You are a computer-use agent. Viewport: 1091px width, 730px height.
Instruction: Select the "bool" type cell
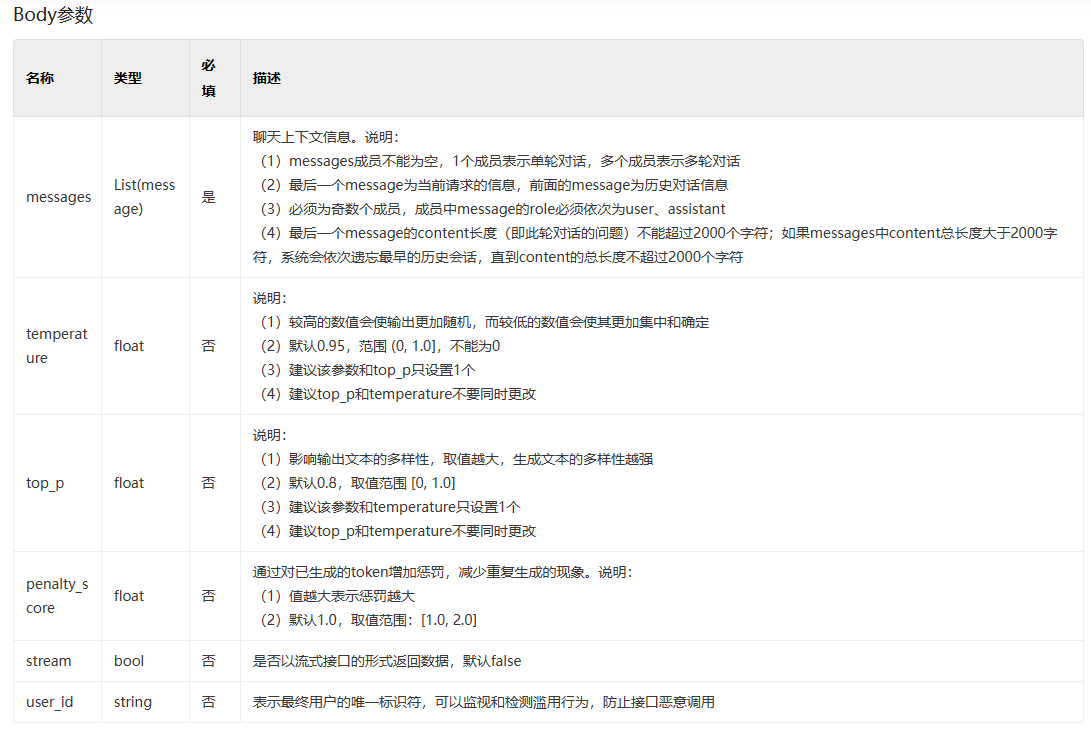[x=129, y=661]
